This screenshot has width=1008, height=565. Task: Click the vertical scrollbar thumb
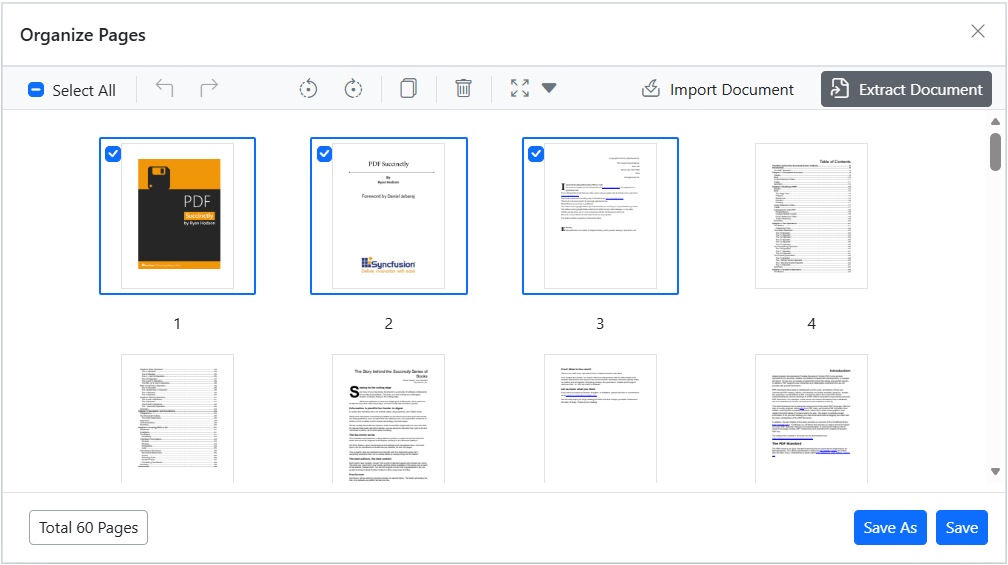[x=995, y=152]
